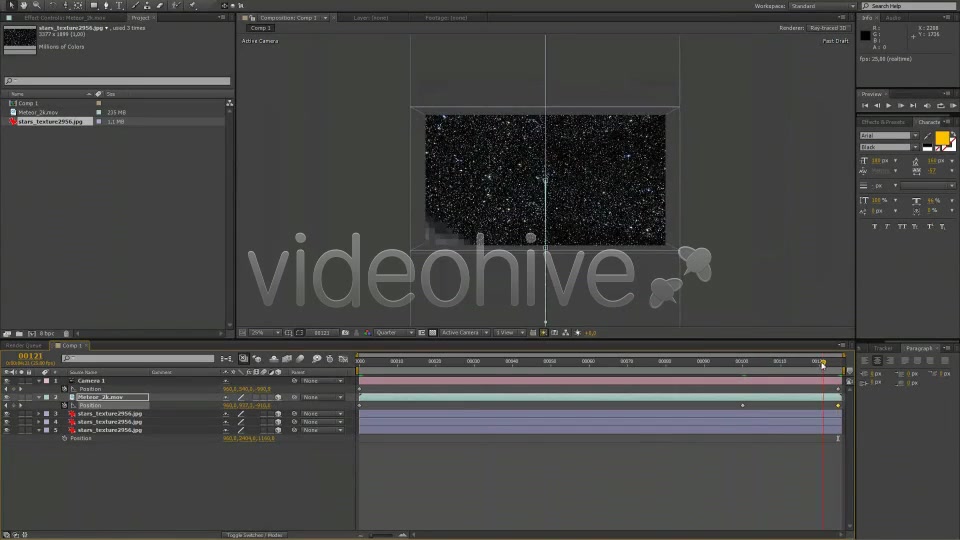This screenshot has height=540, width=960.
Task: Open the Graph Editor from timeline
Action: 343,359
